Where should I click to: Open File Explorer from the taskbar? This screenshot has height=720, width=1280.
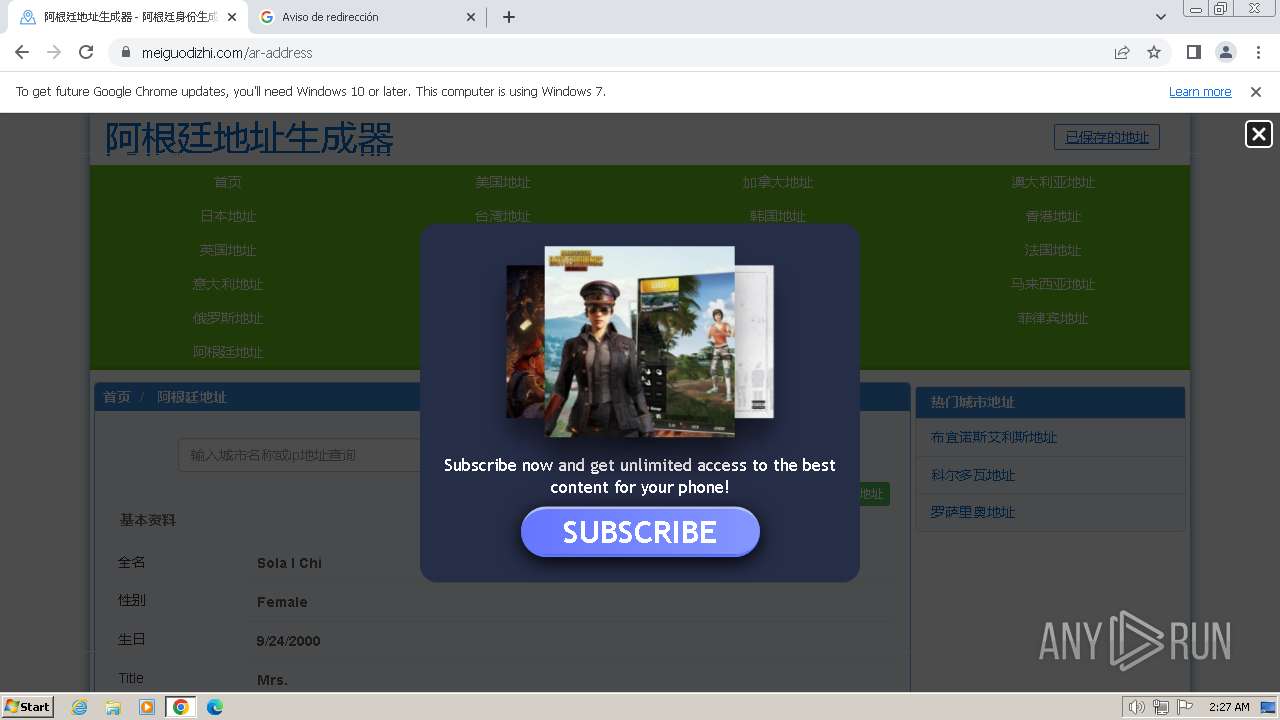[x=113, y=707]
